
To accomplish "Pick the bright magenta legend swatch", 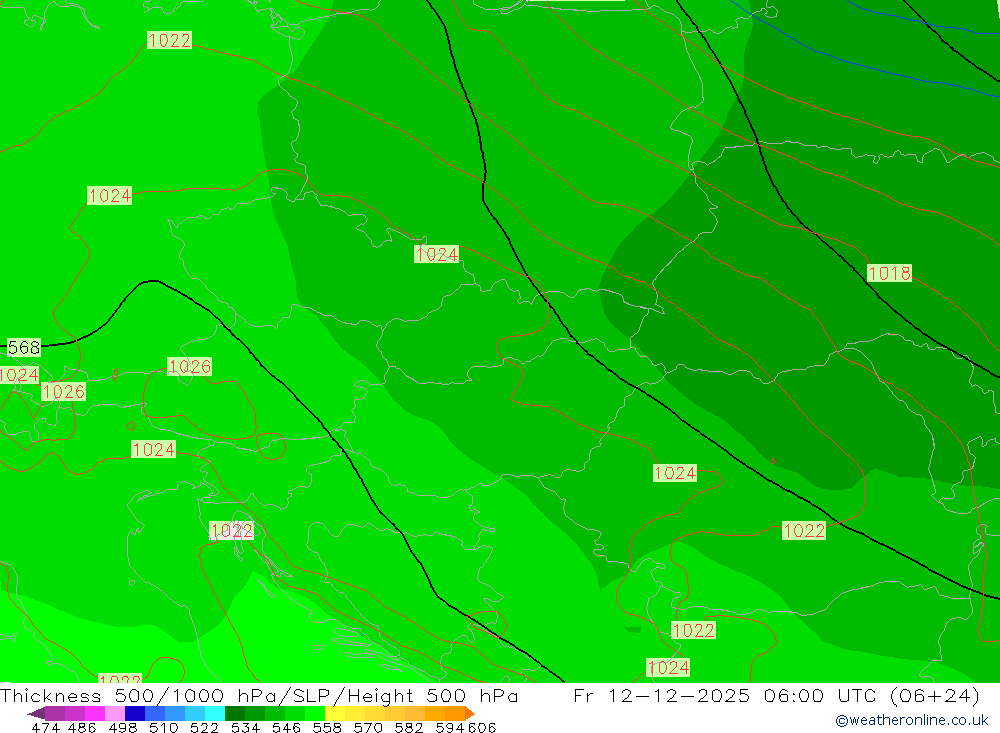I will coord(94,713).
